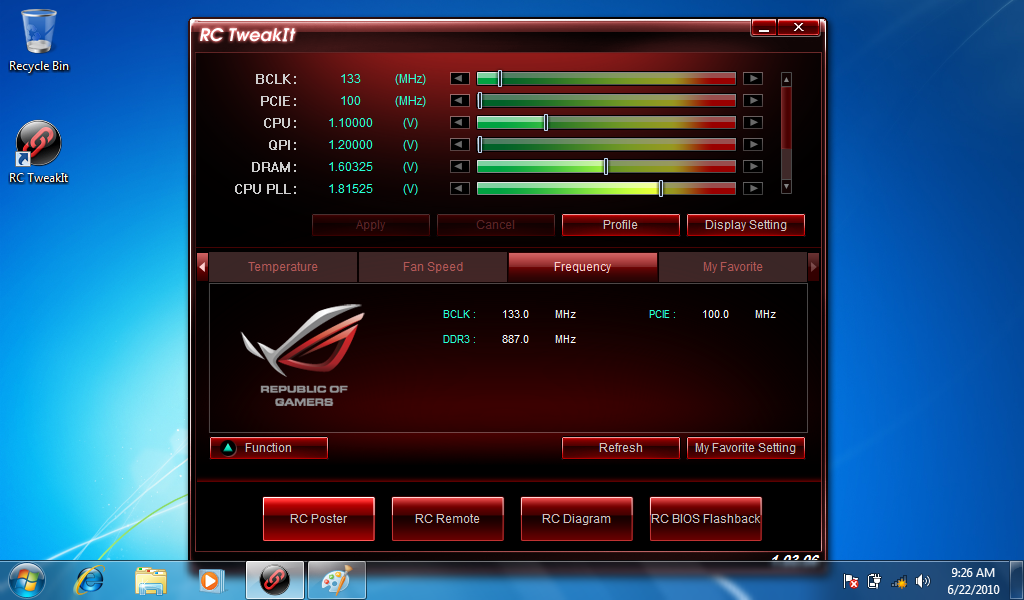
Task: Decrease BCLK with its left arrow
Action: point(460,78)
